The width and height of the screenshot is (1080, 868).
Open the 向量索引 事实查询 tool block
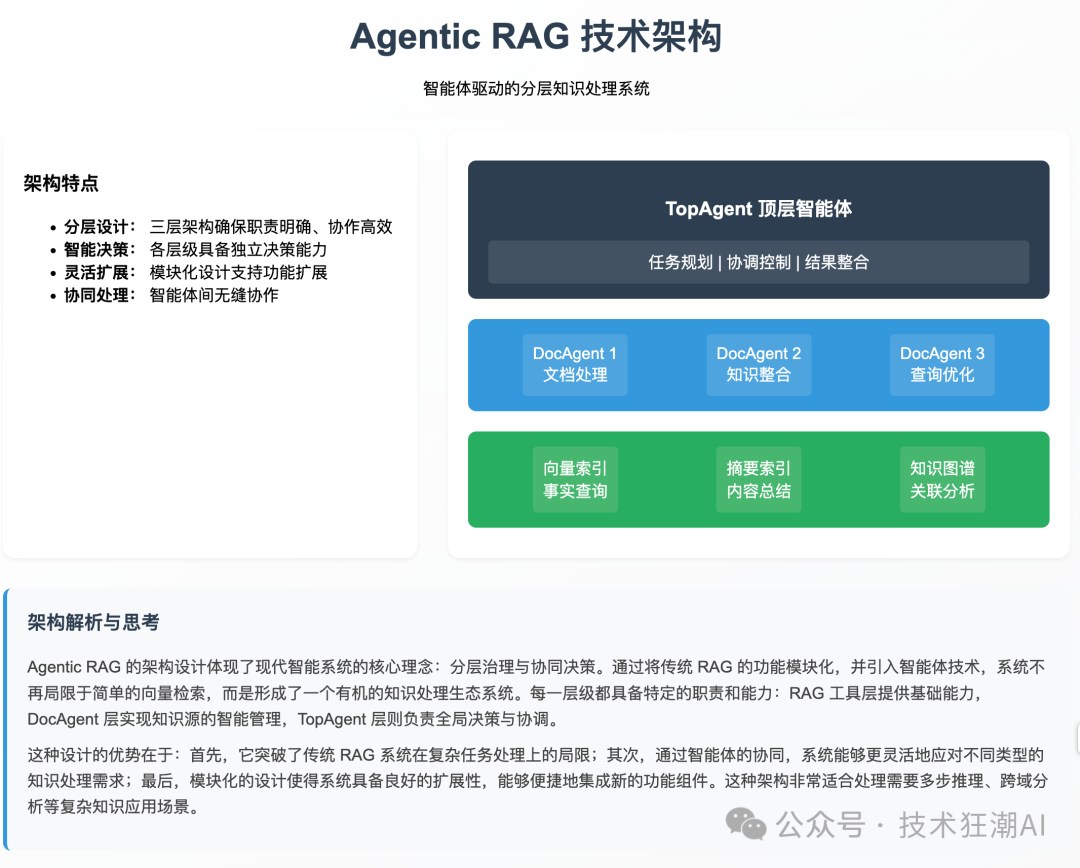coord(575,480)
